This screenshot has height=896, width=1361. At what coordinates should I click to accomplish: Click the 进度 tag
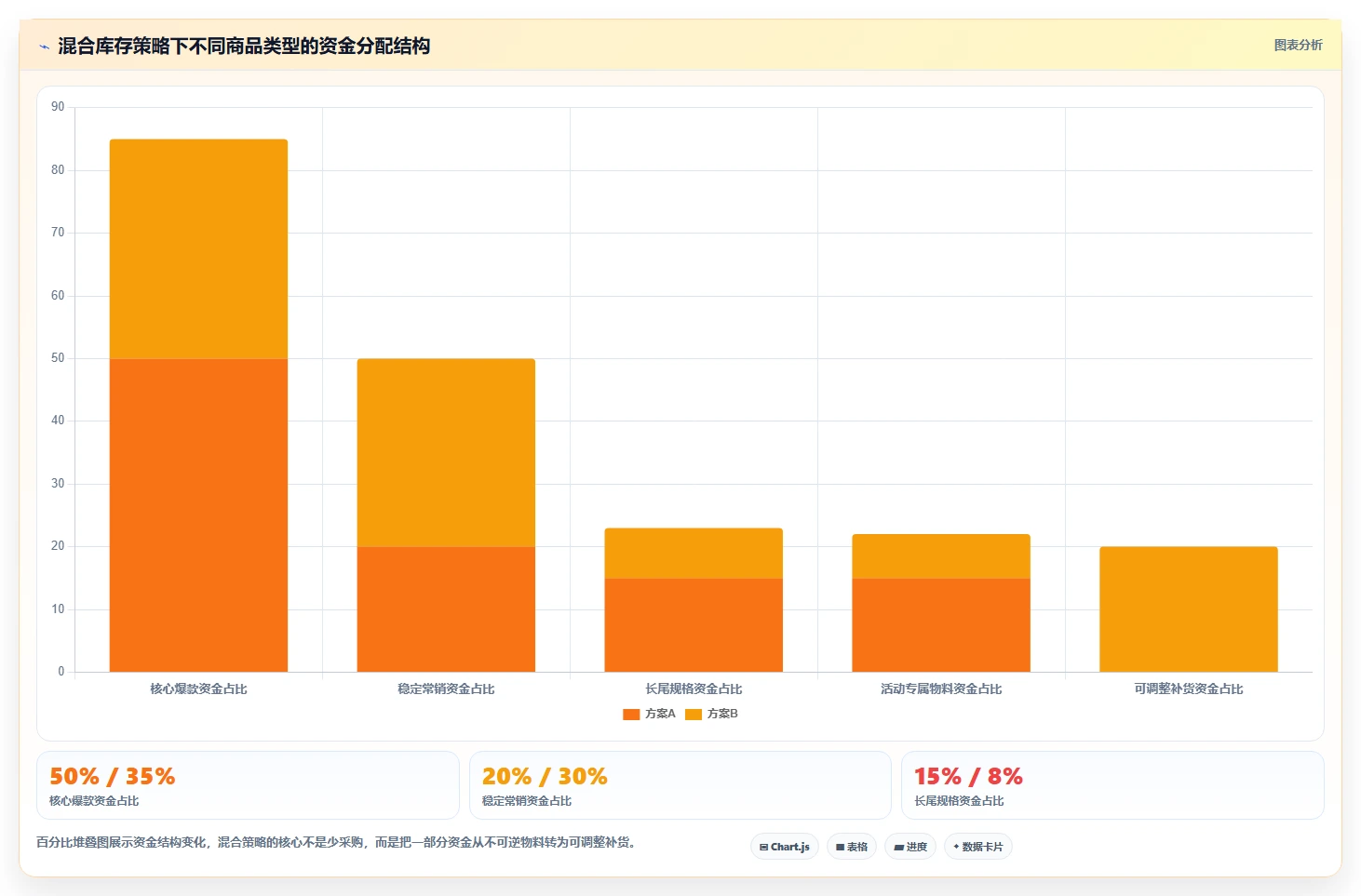point(910,847)
